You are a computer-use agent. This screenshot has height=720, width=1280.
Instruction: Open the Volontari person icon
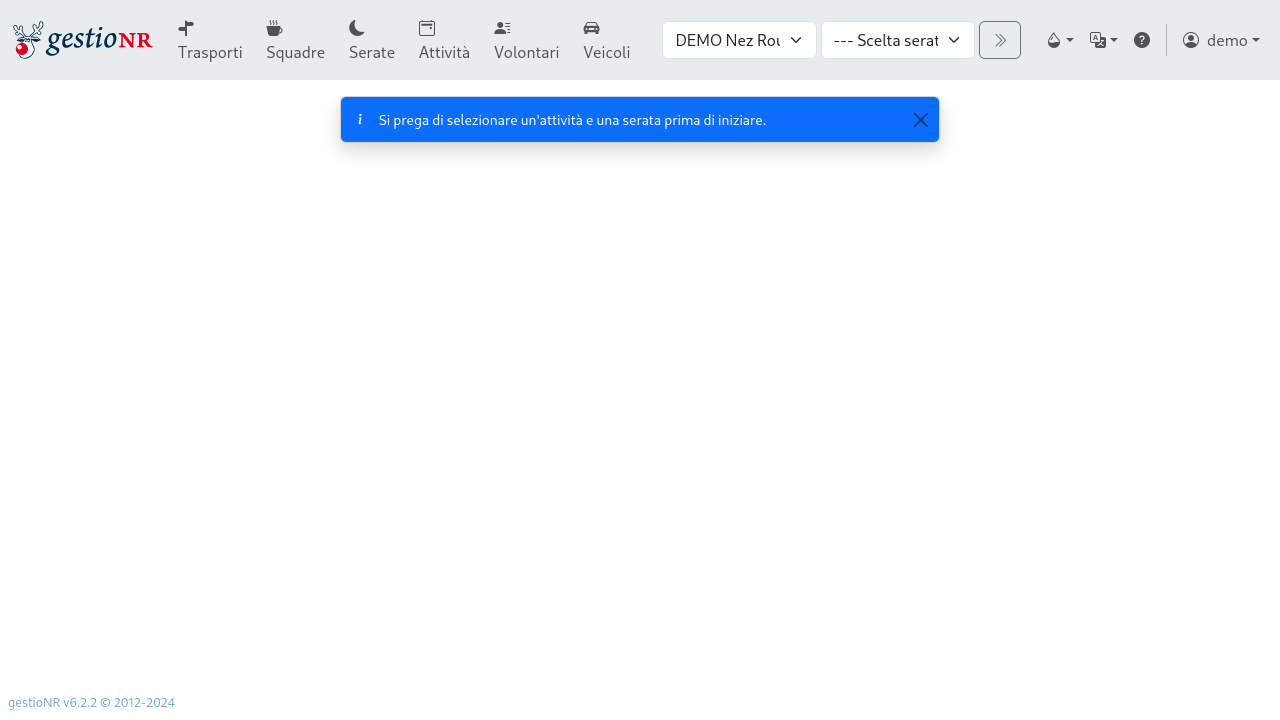(502, 28)
